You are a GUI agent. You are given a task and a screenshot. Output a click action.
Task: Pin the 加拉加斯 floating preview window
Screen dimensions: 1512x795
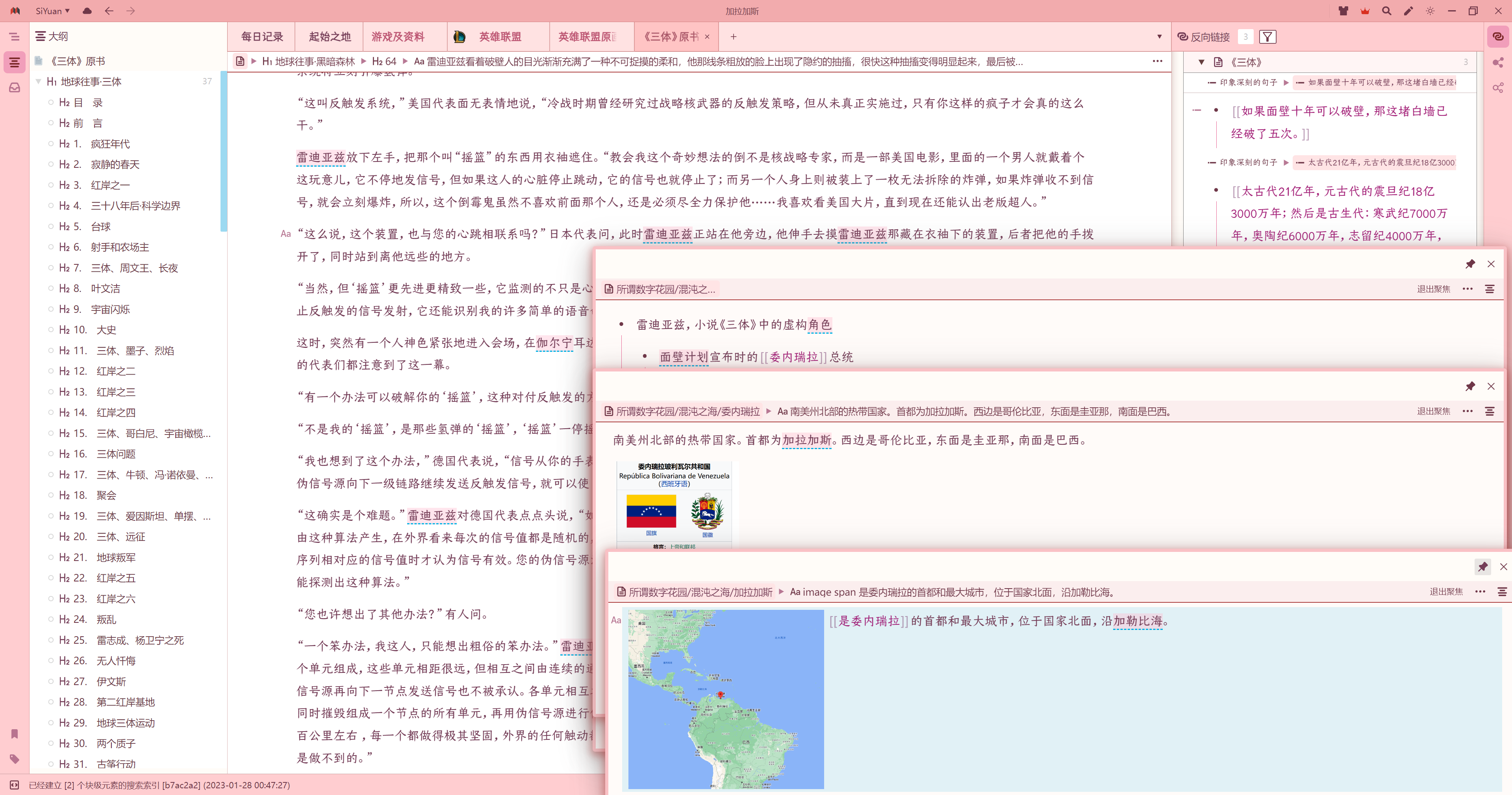pyautogui.click(x=1482, y=566)
